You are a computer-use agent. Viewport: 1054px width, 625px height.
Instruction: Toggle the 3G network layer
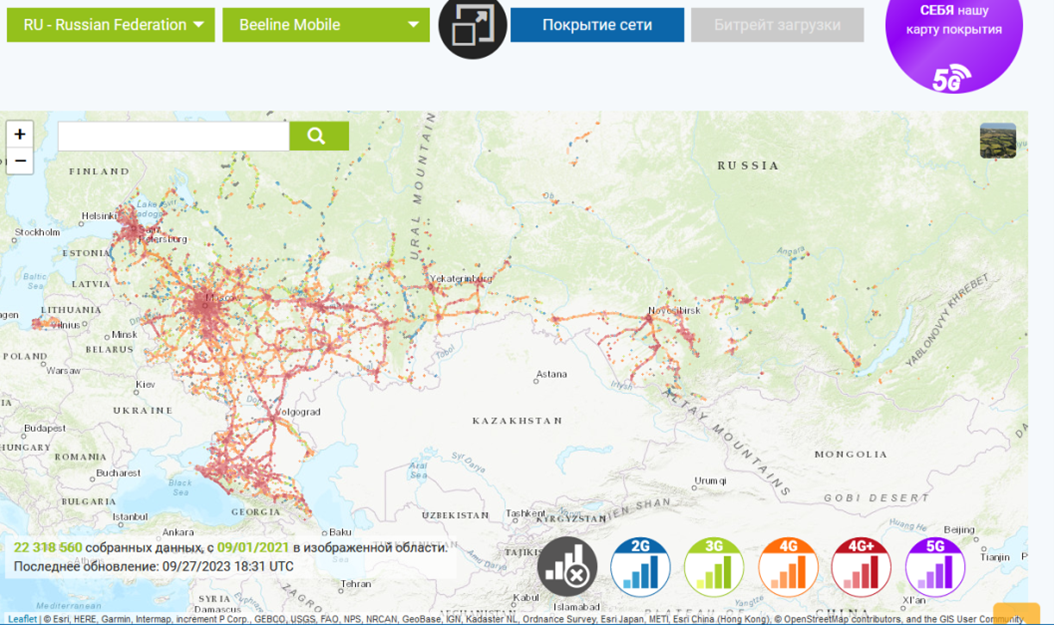(x=714, y=567)
